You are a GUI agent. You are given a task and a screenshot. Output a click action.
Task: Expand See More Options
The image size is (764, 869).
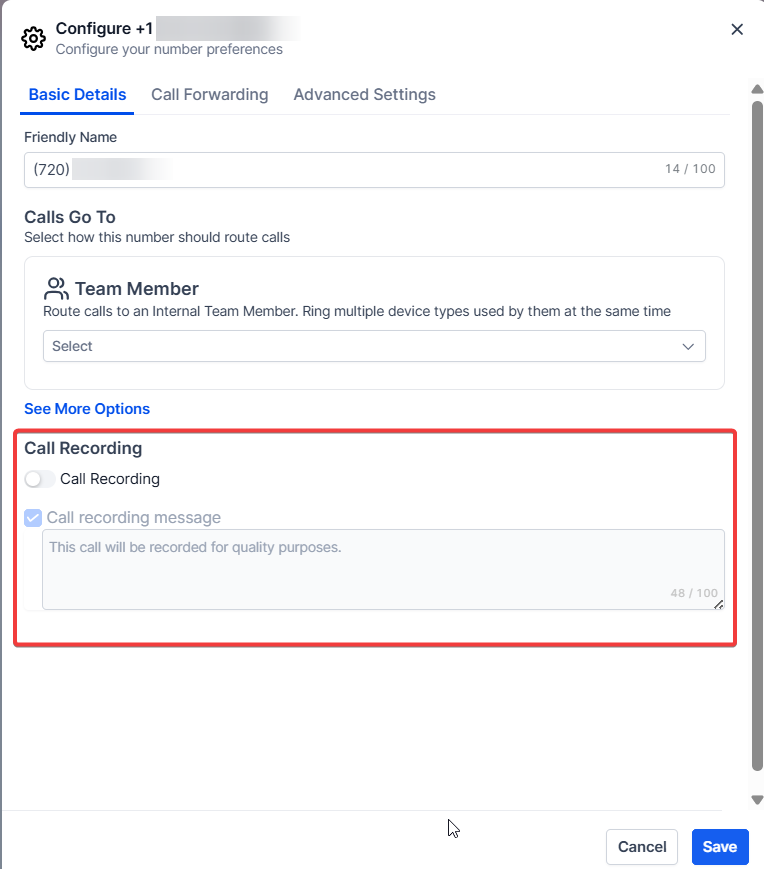(87, 409)
